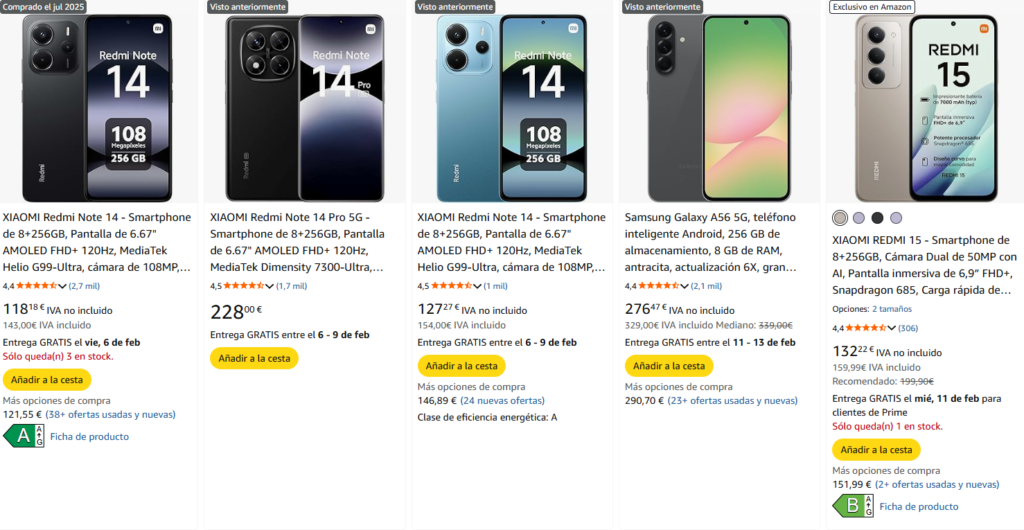The width and height of the screenshot is (1024, 530).
Task: Open the Samsung Galaxy A56 "2,1 mil" reviews link
Action: (x=706, y=286)
